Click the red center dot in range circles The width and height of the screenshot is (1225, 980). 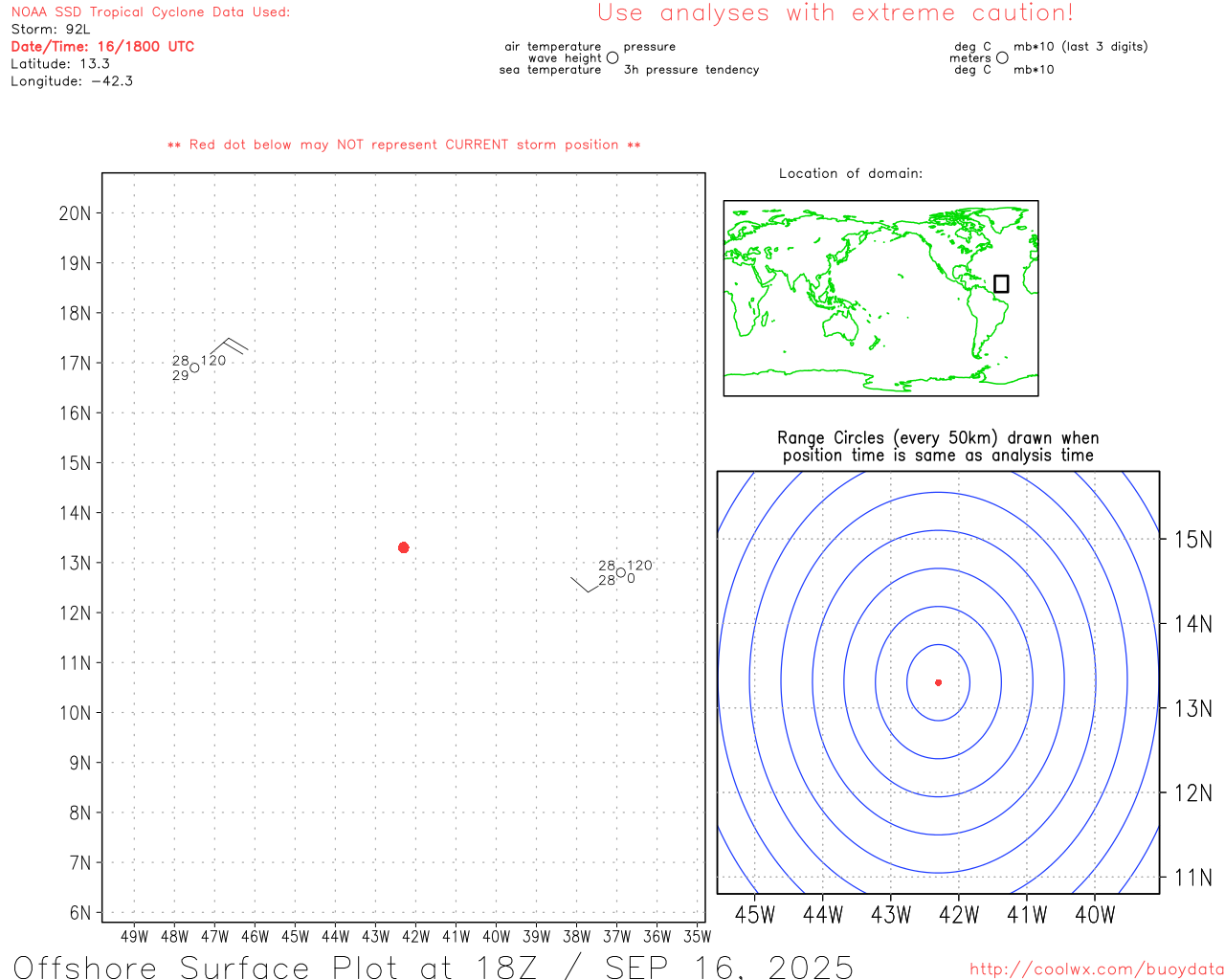tap(939, 682)
